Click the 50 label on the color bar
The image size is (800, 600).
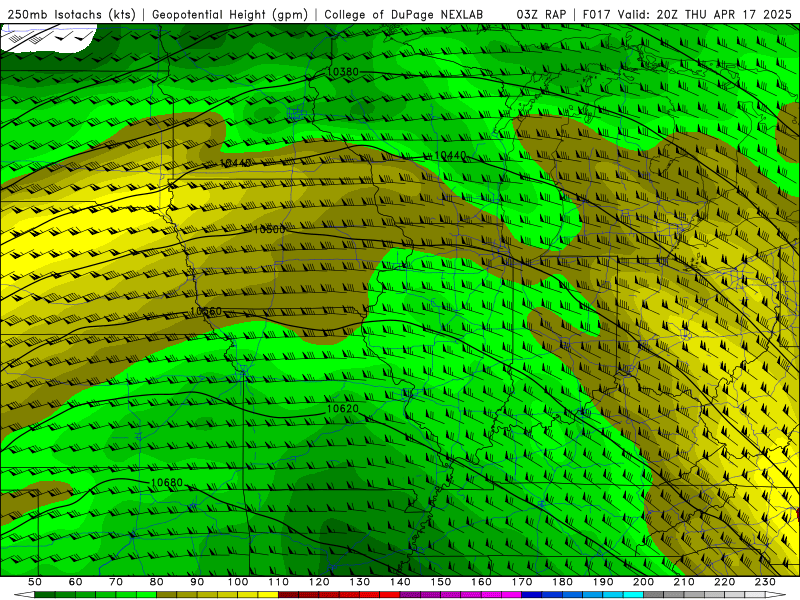pyautogui.click(x=35, y=582)
